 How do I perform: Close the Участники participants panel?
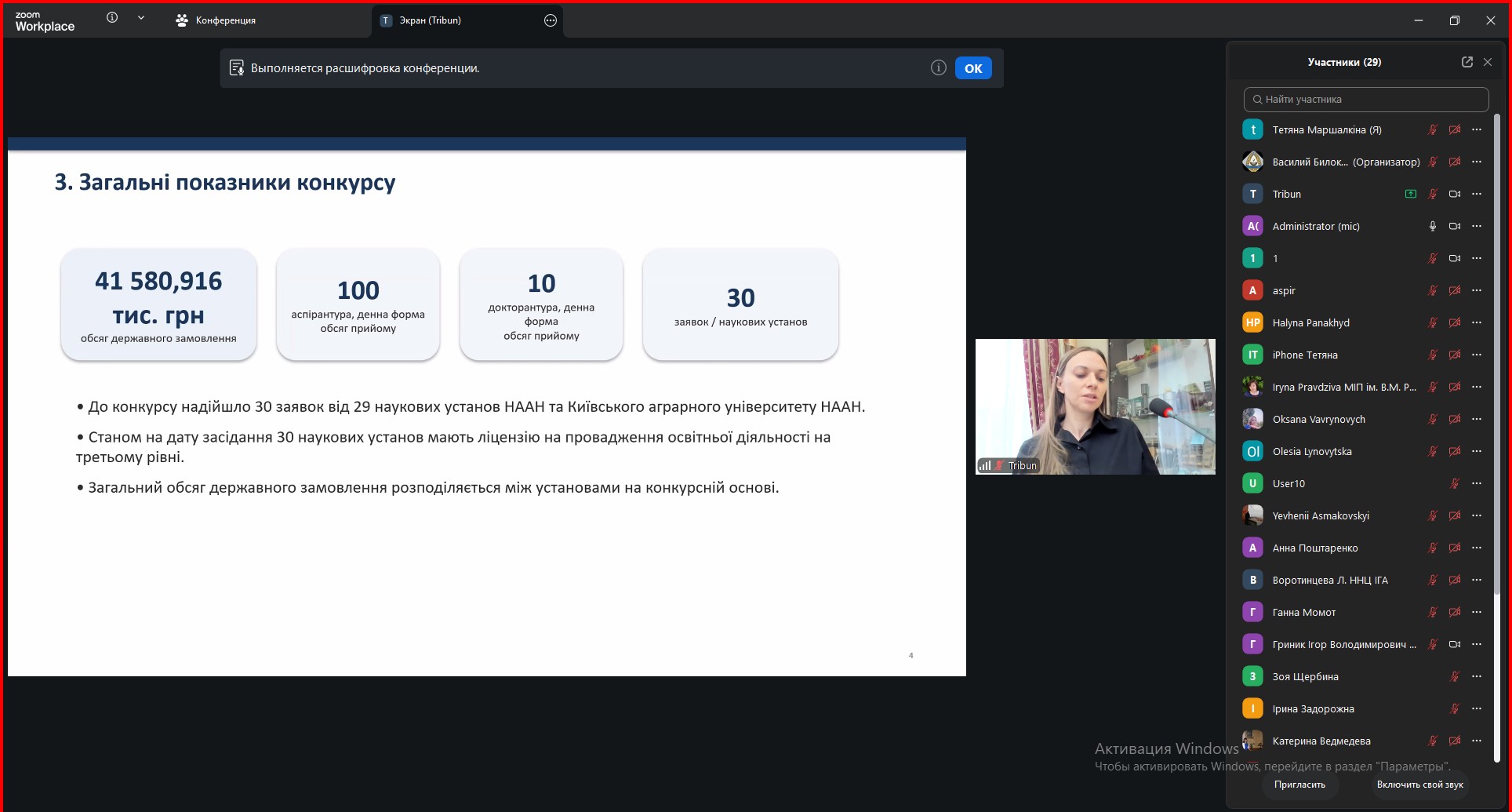[1488, 62]
